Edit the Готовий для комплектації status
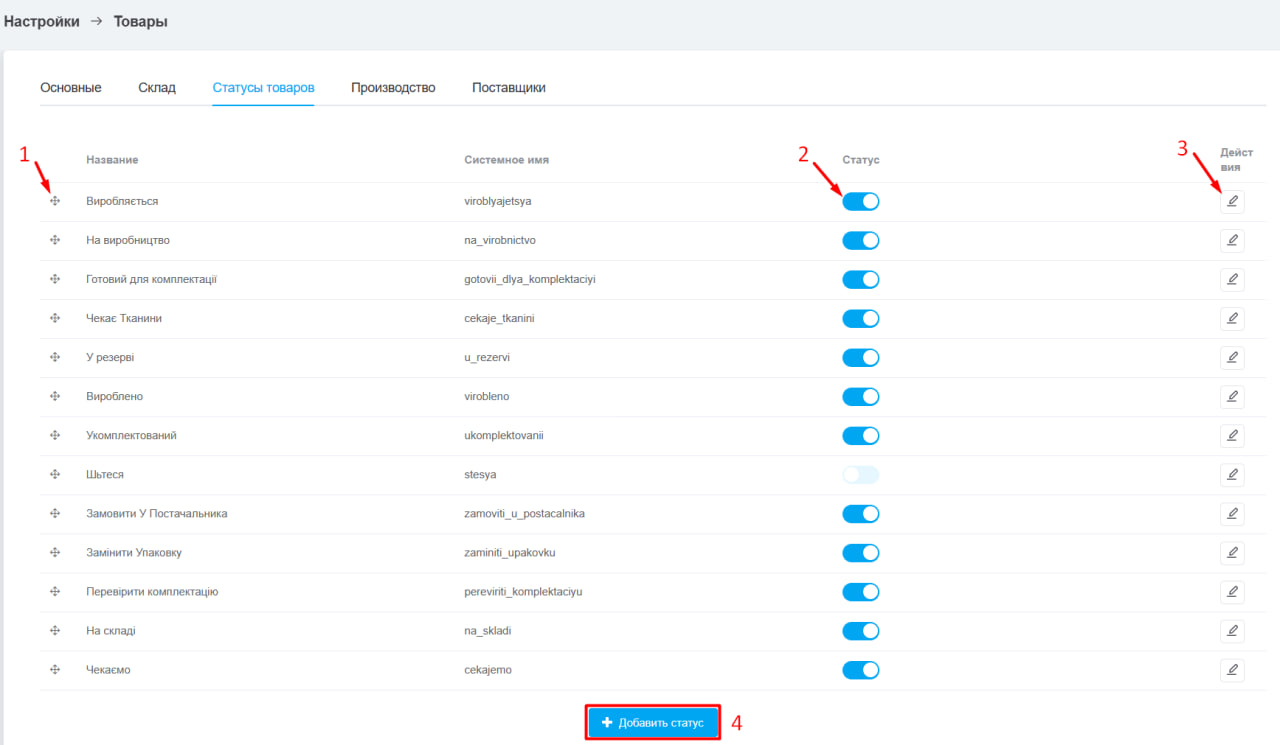This screenshot has width=1280, height=745. (1232, 279)
